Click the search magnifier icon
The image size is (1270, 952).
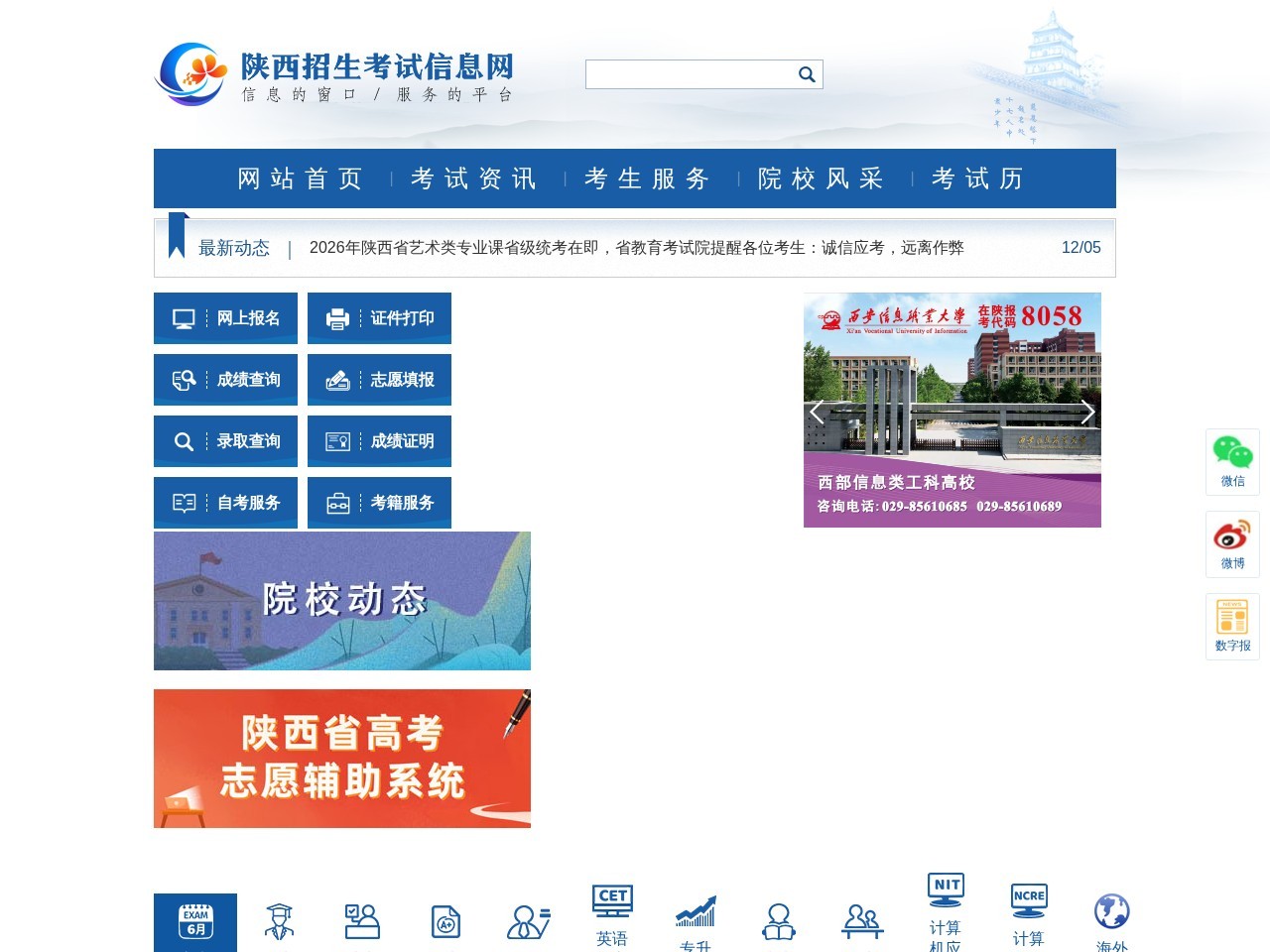(806, 73)
